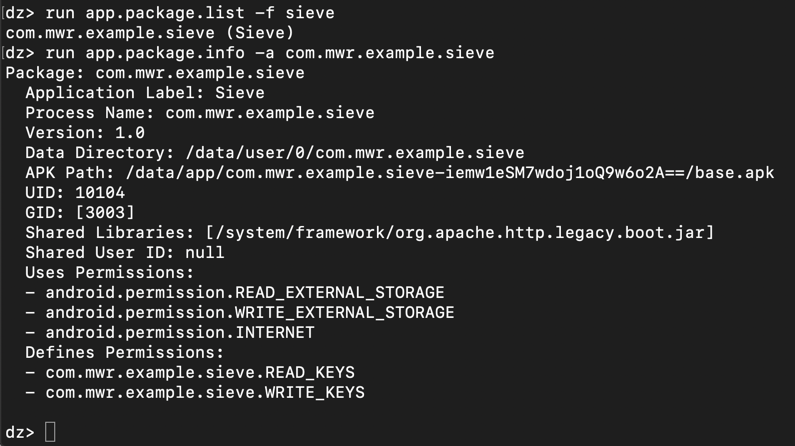
Task: Click the 'GID: [3003]' value
Action: 80,213
